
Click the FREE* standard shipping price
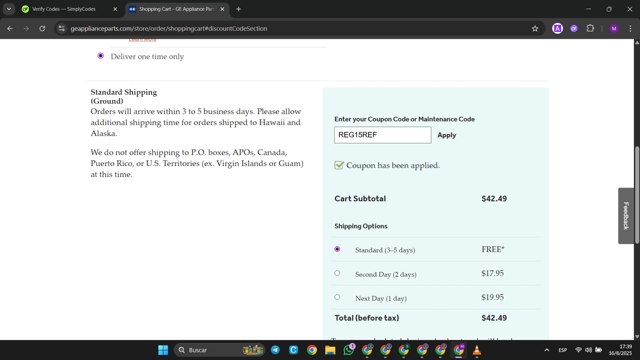point(493,249)
